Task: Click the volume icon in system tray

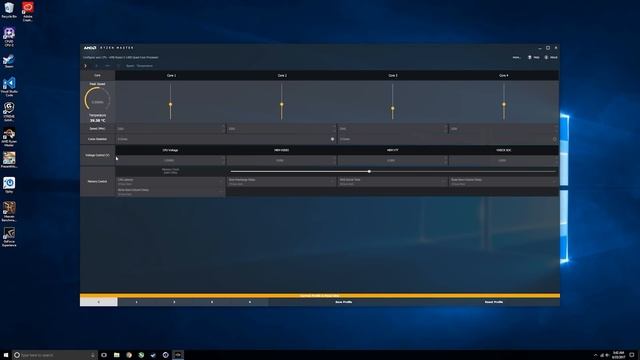Action: click(x=607, y=356)
